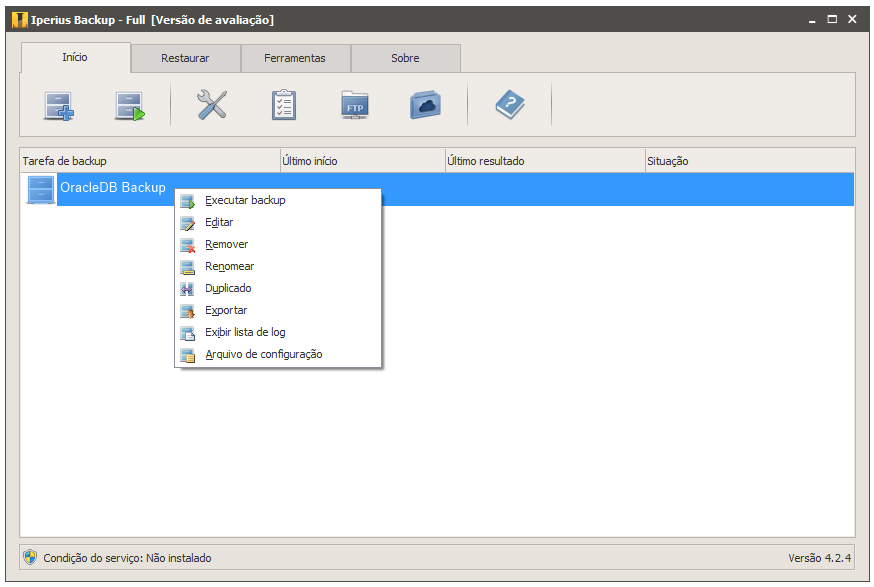Screen dimensions: 874x587
Task: Open general settings wrench icon
Action: pos(212,105)
